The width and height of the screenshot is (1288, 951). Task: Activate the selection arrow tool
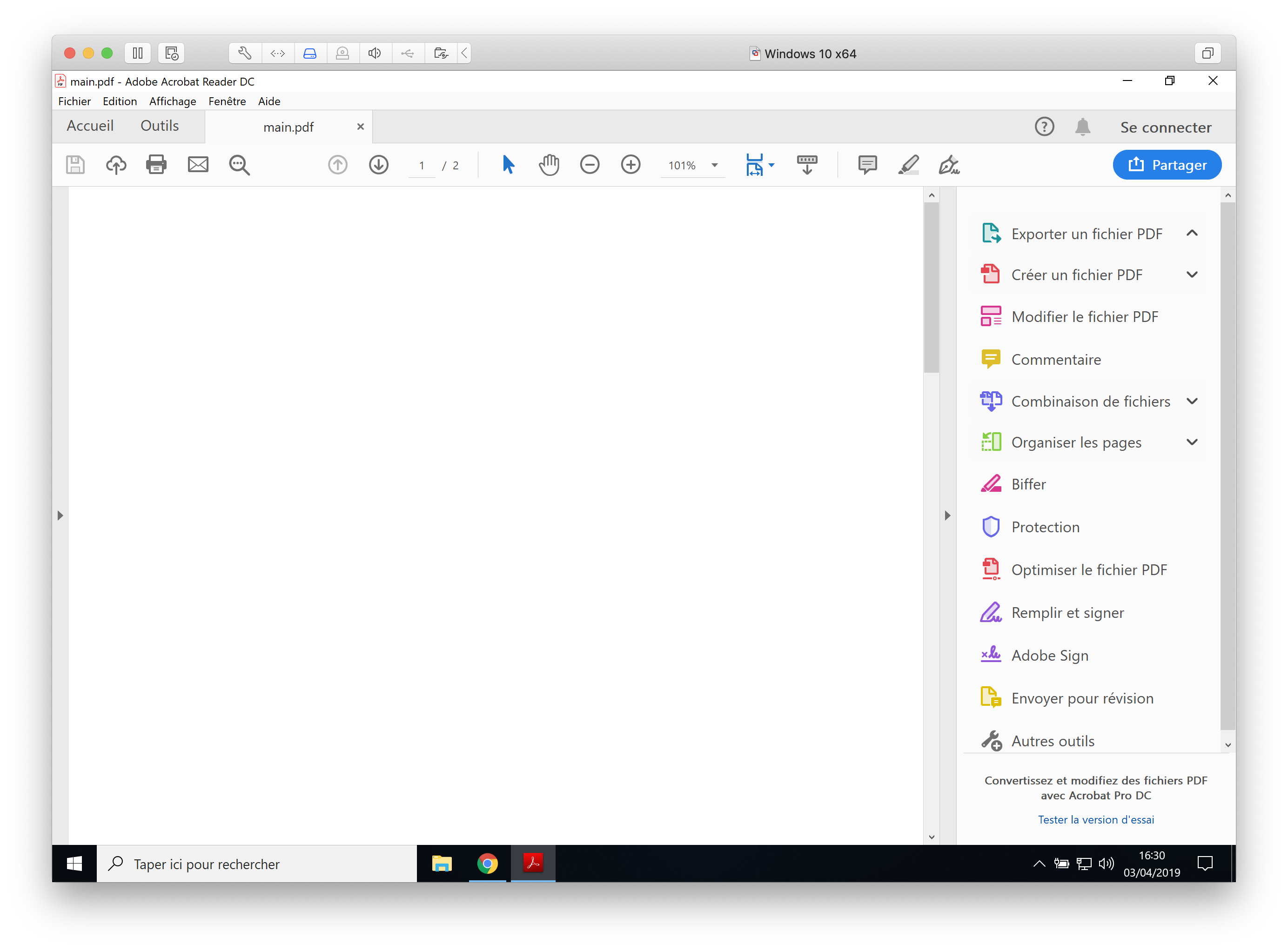click(508, 165)
